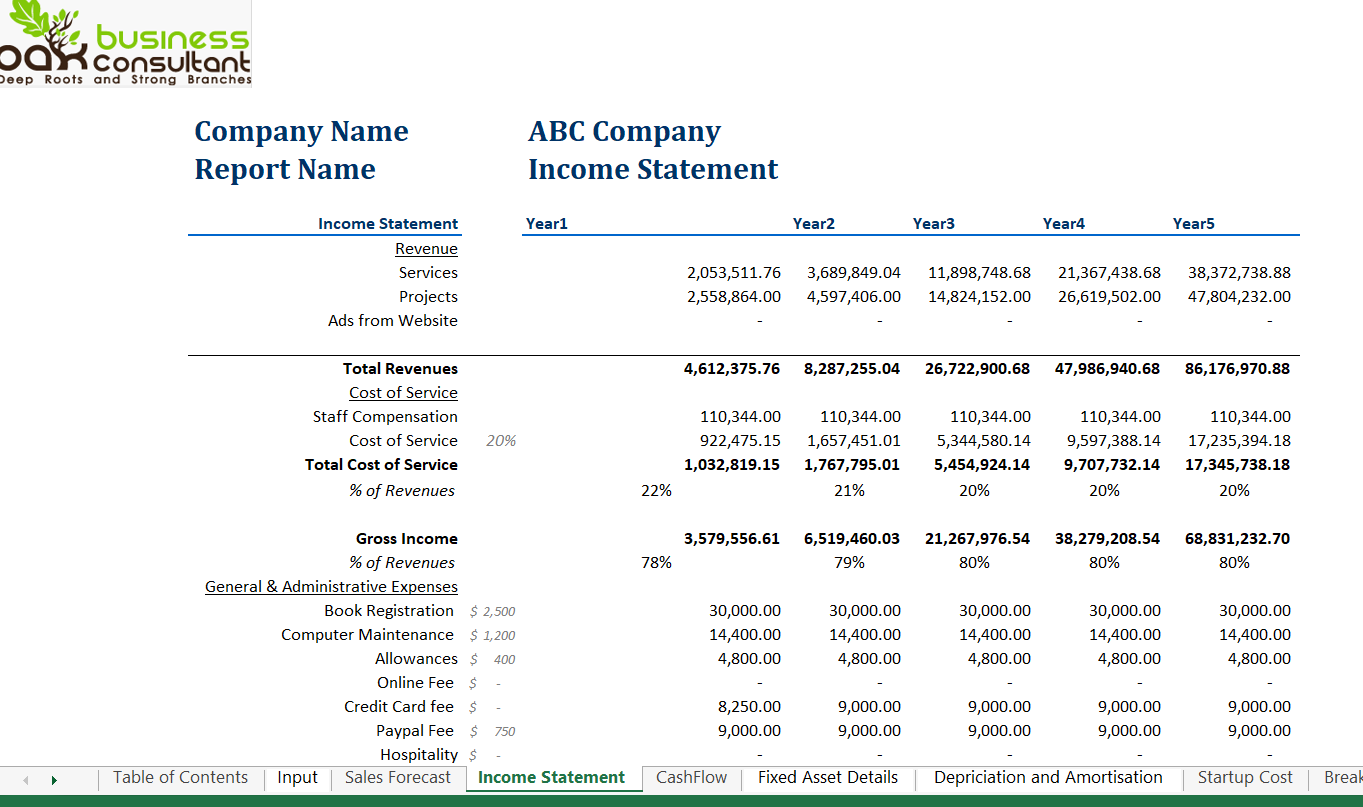1363x807 pixels.
Task: Switch to the Startup Cost sheet tab
Action: [1245, 778]
